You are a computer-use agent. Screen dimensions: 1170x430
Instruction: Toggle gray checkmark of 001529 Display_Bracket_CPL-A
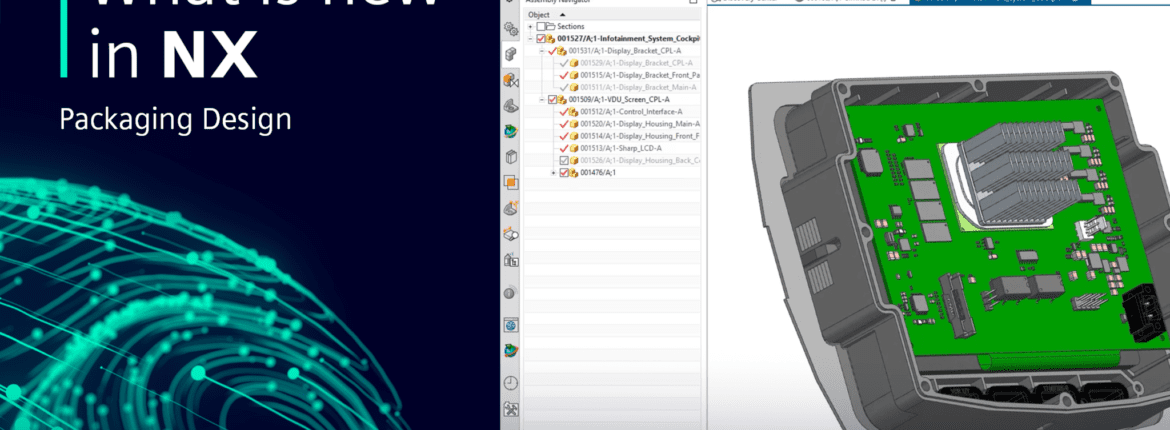point(564,63)
